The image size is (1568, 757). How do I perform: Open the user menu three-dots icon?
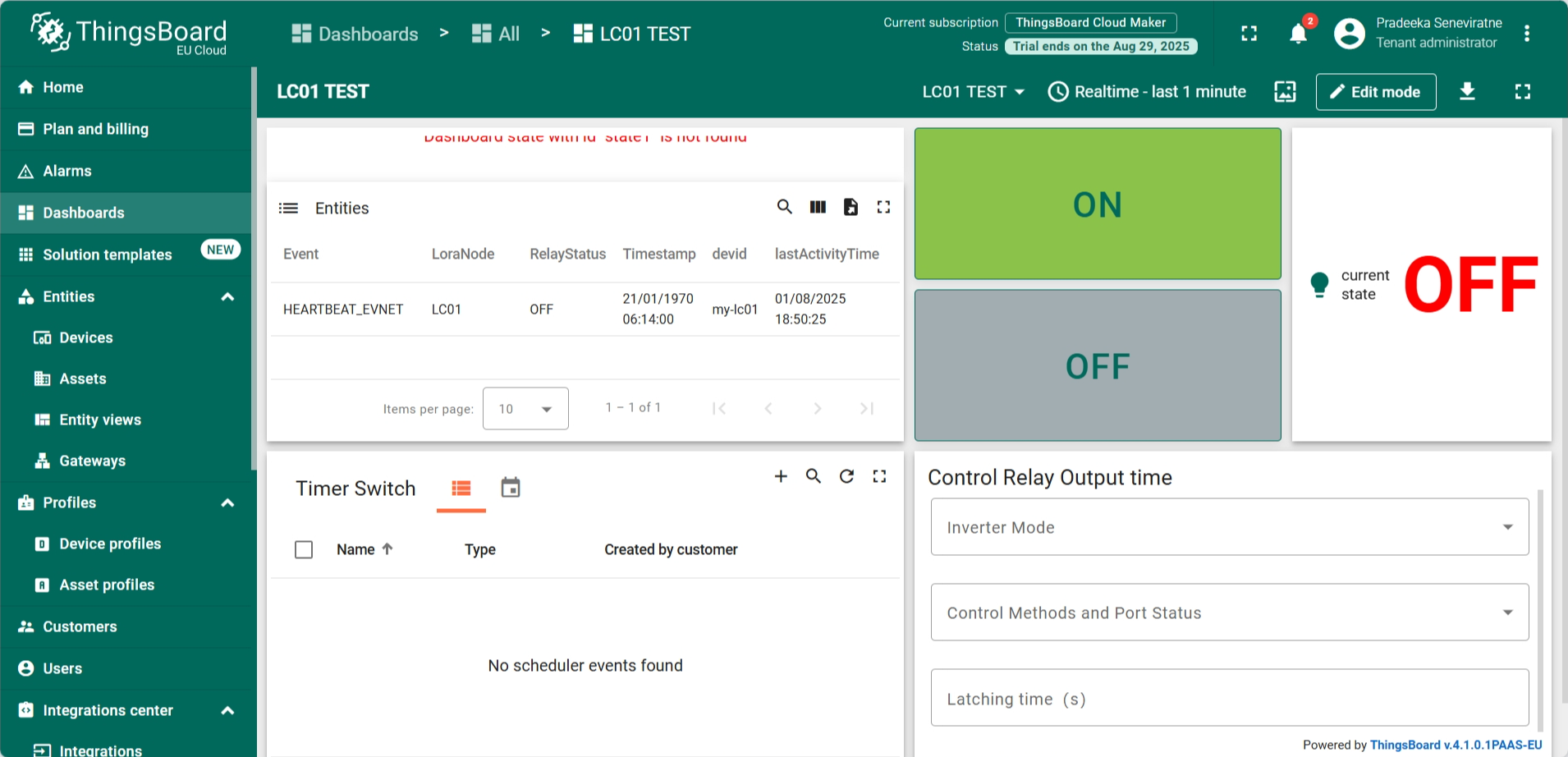click(x=1527, y=34)
